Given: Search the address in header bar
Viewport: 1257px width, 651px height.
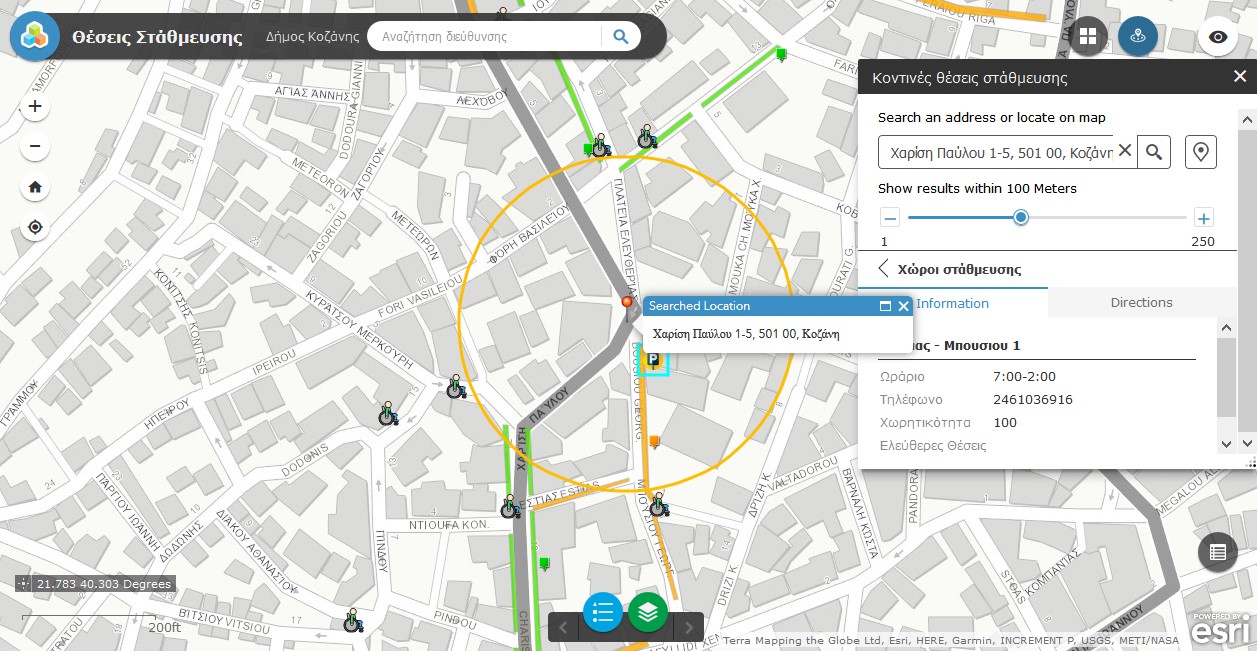Looking at the screenshot, I should tap(620, 37).
